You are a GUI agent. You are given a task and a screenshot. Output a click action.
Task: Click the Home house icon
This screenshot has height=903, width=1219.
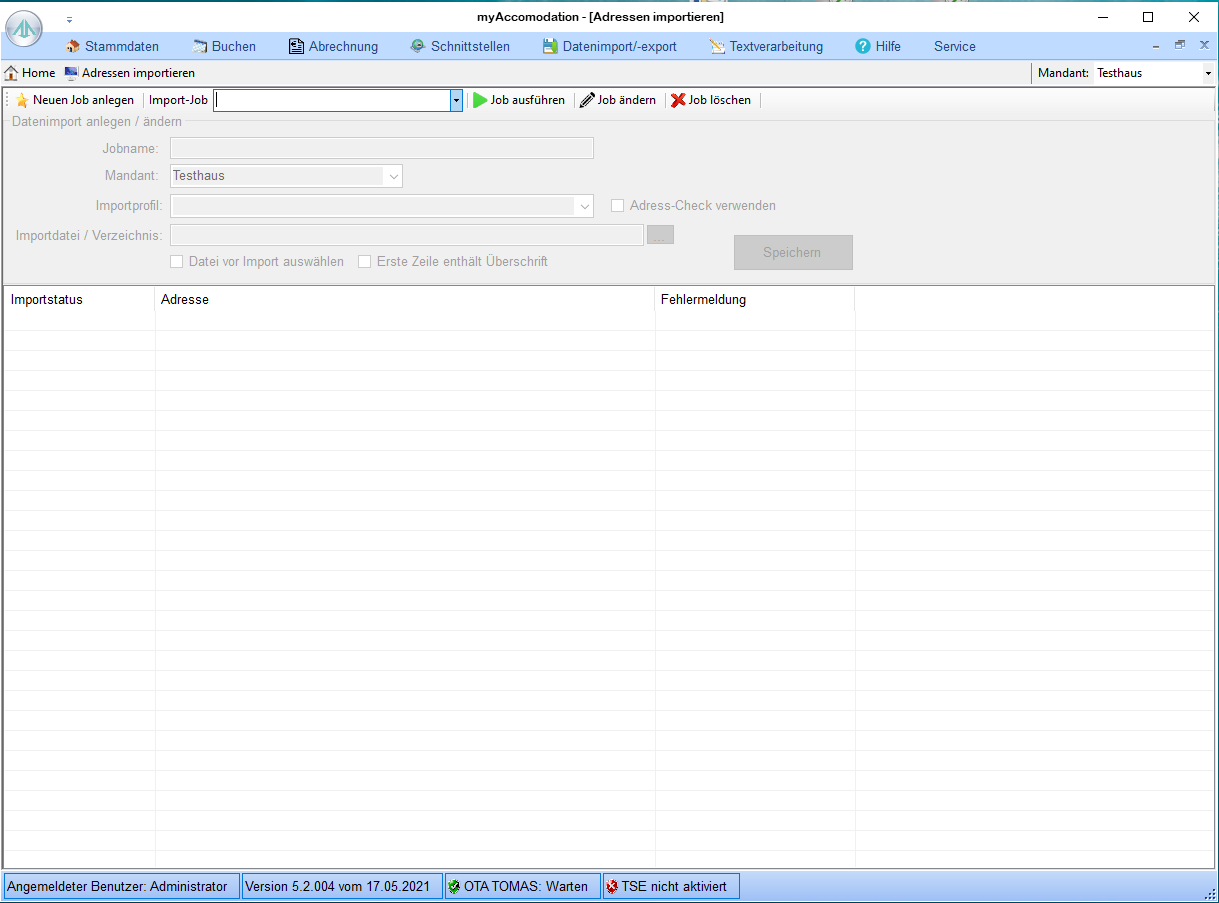(x=12, y=73)
